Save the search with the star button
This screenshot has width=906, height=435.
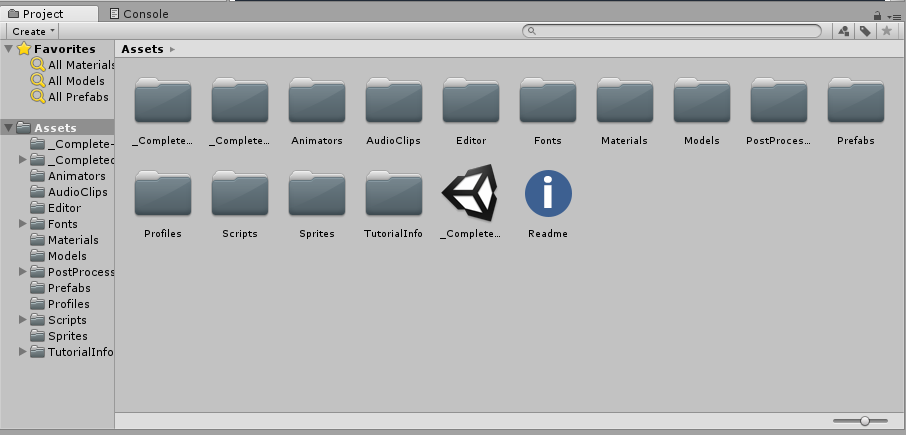[886, 31]
